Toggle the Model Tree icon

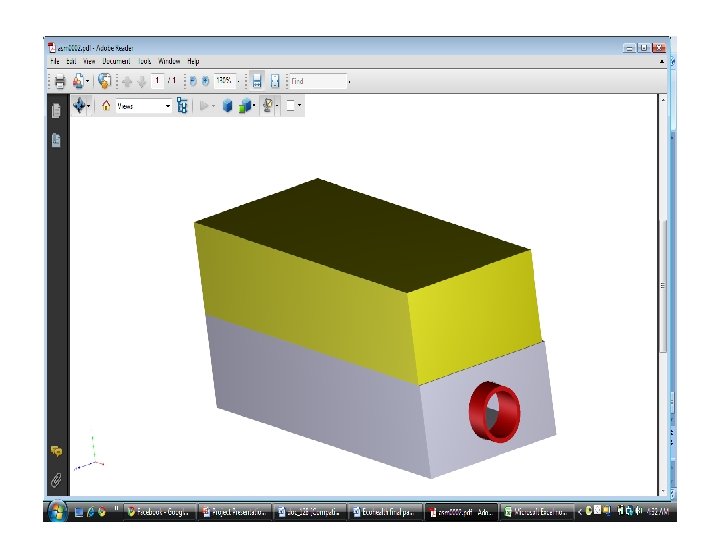coord(182,106)
